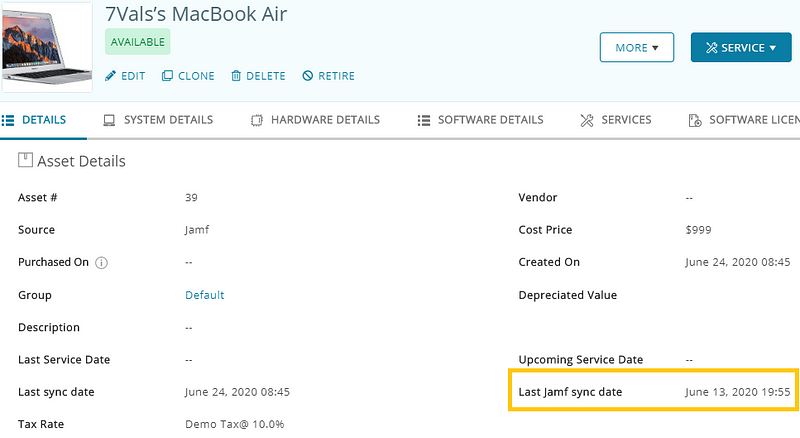
Task: Click the Retire ban icon
Action: [x=308, y=76]
